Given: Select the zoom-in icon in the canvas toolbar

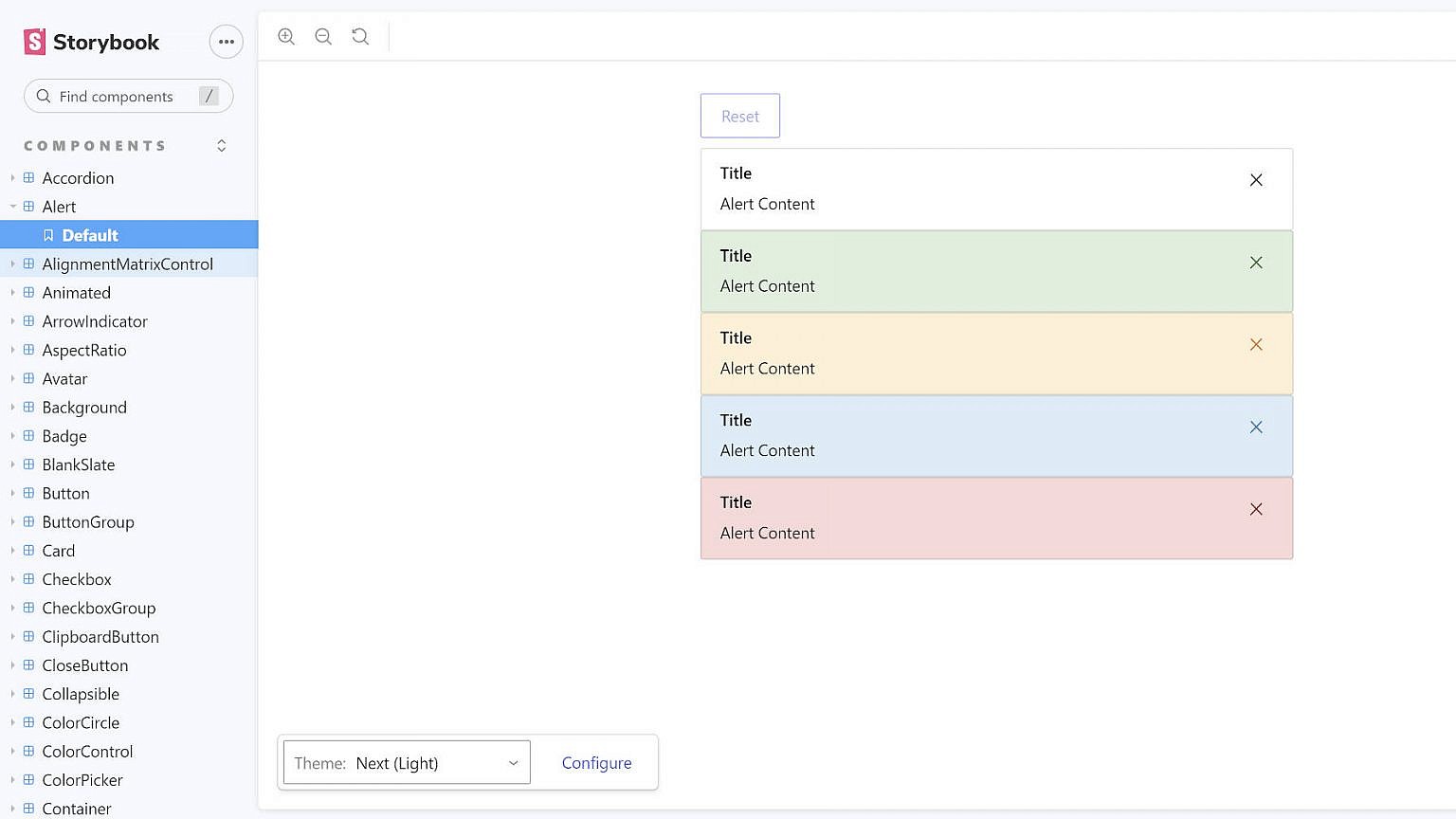Looking at the screenshot, I should tap(285, 36).
